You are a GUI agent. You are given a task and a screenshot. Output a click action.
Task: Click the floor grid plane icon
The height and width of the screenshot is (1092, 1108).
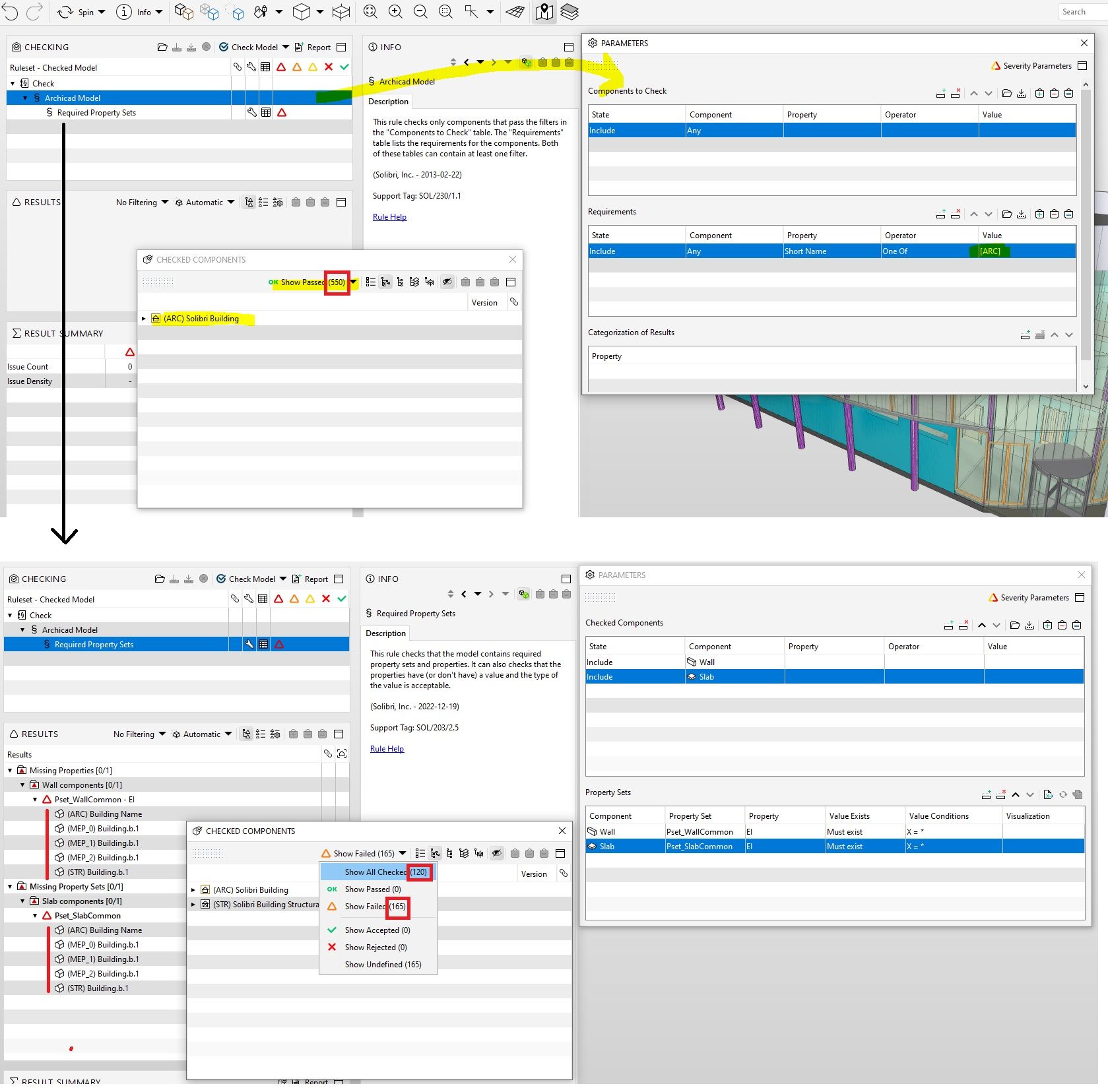pos(515,12)
